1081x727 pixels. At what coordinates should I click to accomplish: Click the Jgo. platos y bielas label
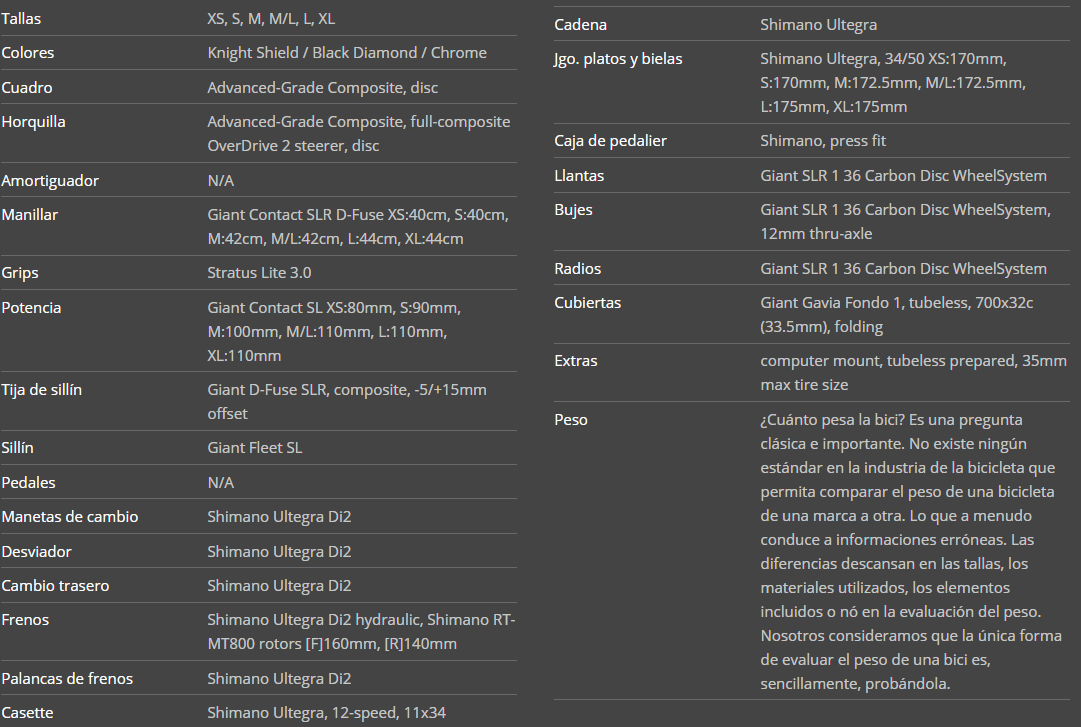click(x=618, y=59)
